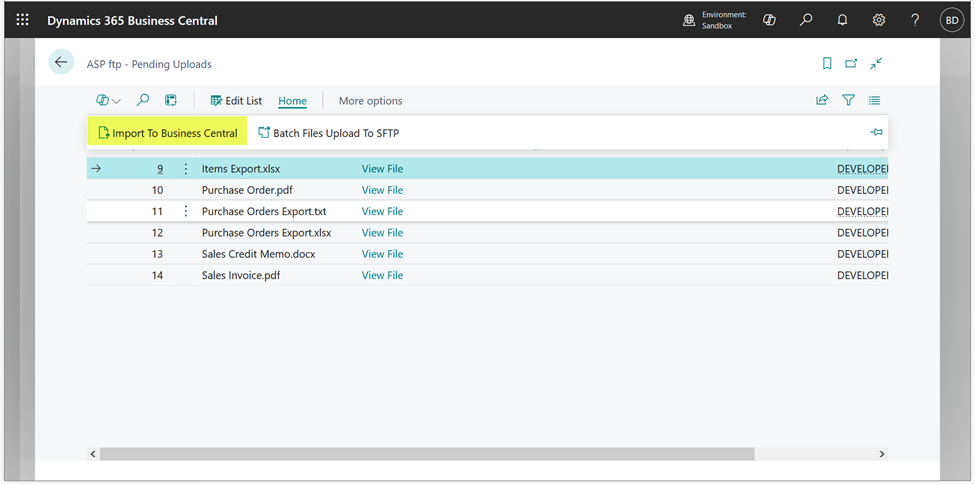The image size is (975, 484).
Task: Open the notifications bell
Action: click(x=843, y=20)
